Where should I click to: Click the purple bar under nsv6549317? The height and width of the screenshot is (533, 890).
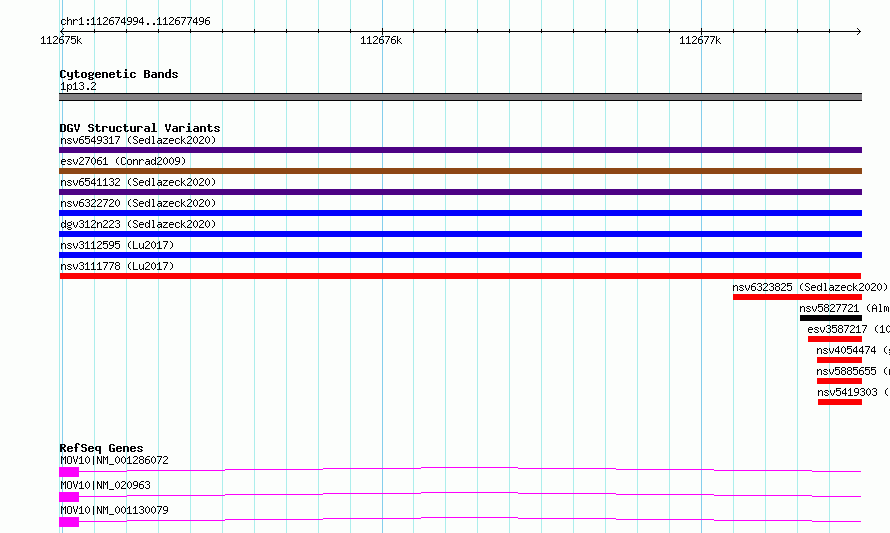[x=460, y=150]
